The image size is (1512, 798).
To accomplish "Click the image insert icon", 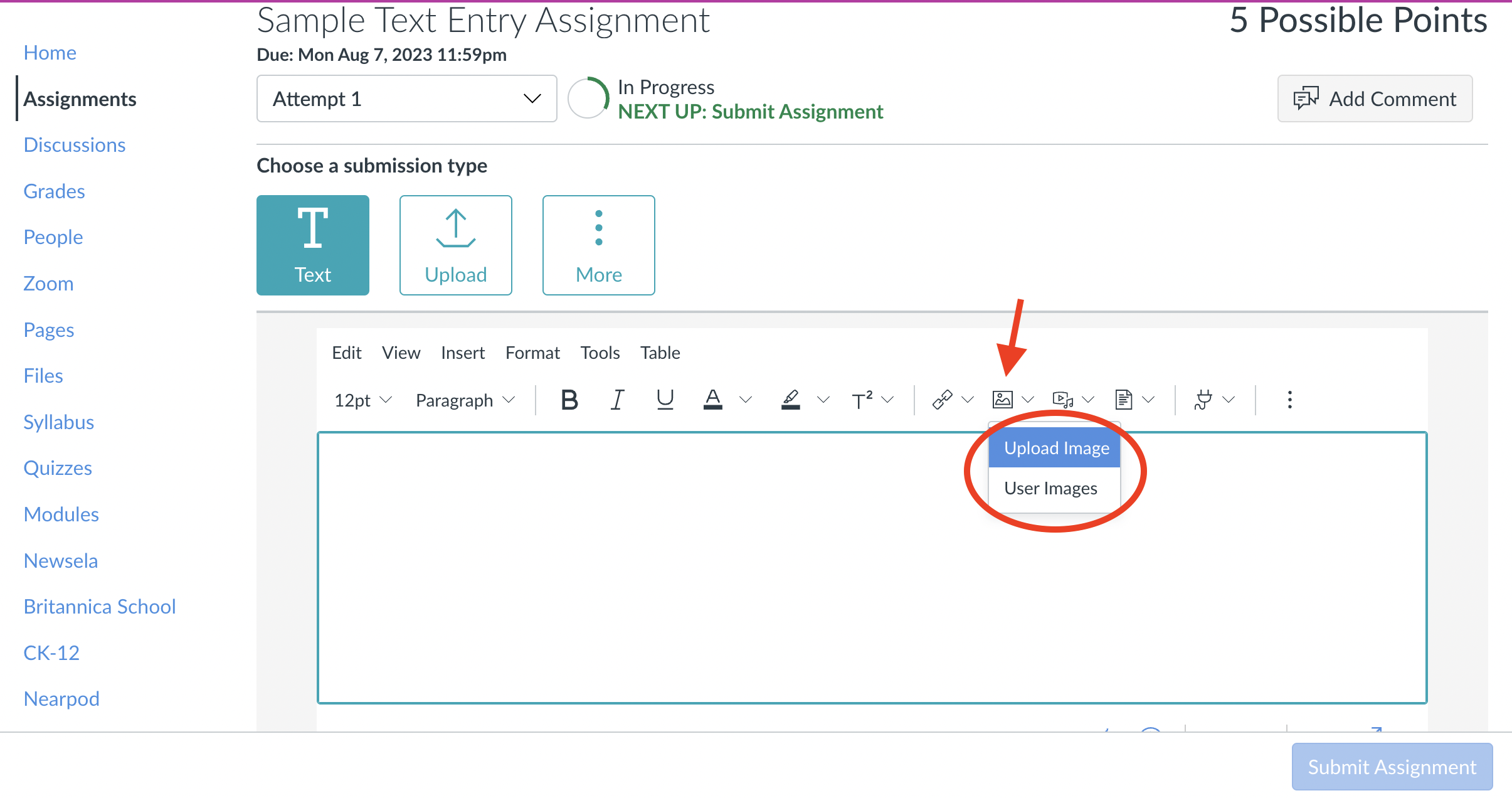I will pyautogui.click(x=1002, y=400).
